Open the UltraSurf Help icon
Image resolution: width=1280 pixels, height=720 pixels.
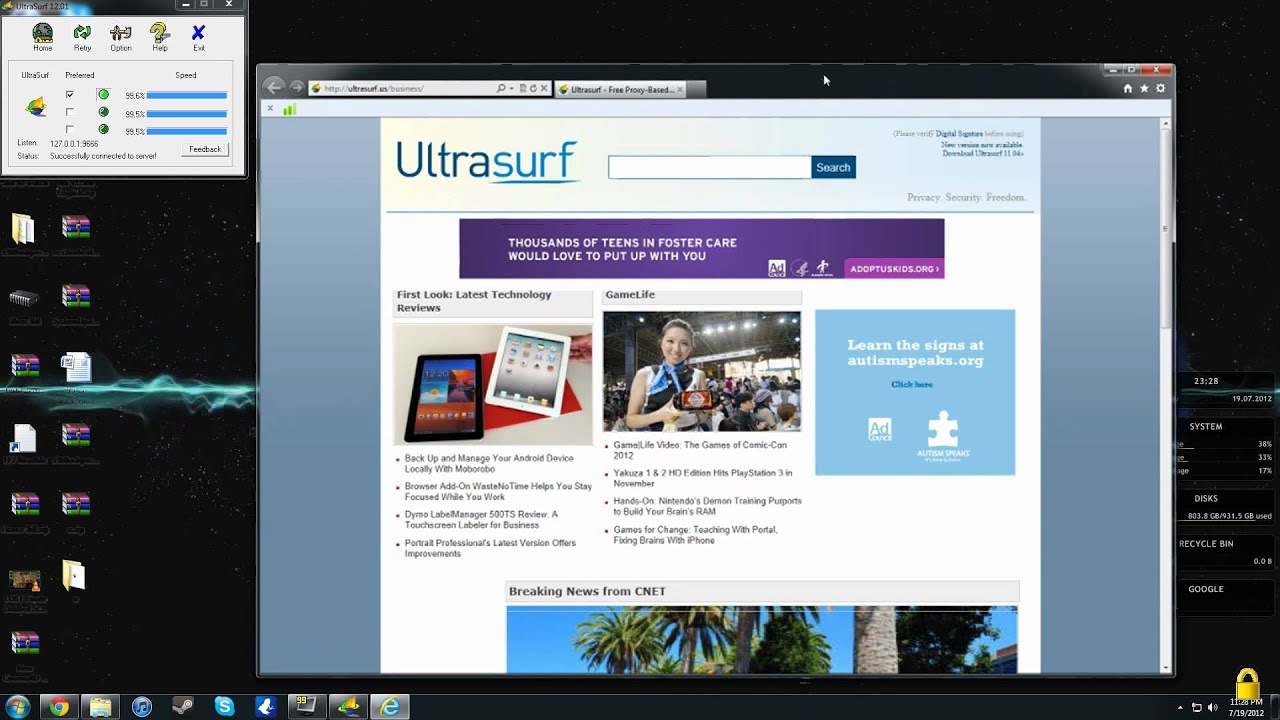coord(160,37)
